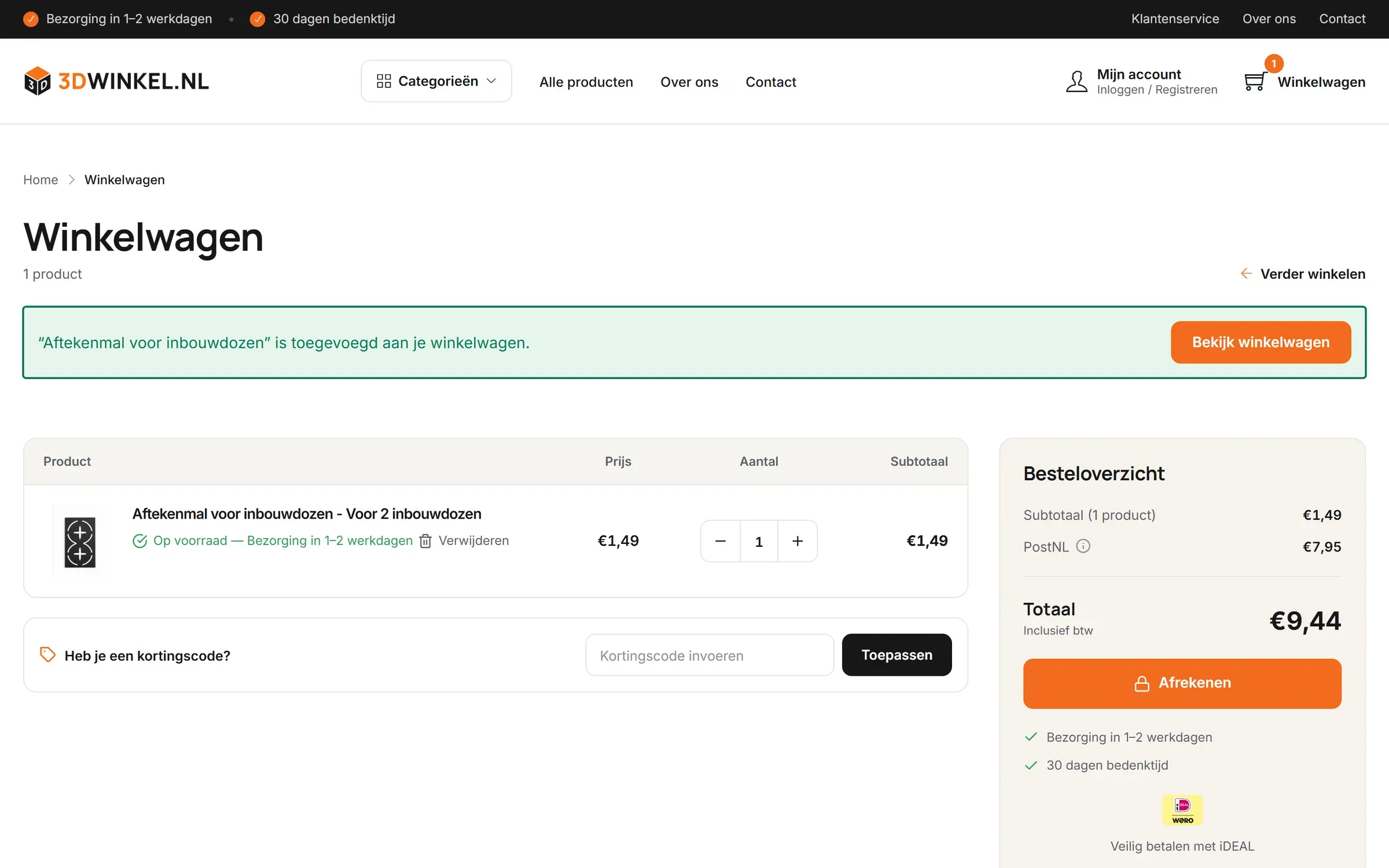
Task: Open Contact in main navigation
Action: 771,82
